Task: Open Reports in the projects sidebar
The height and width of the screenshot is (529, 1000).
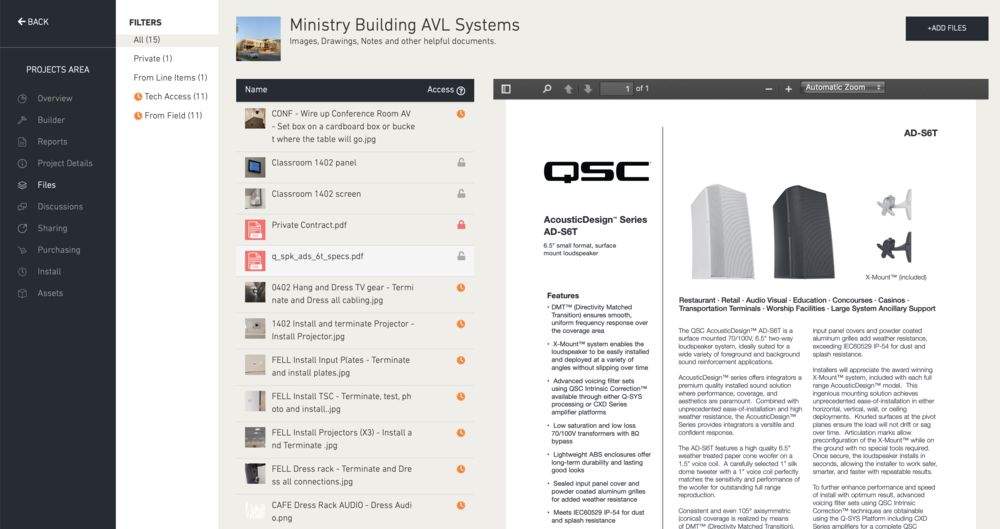Action: [52, 142]
